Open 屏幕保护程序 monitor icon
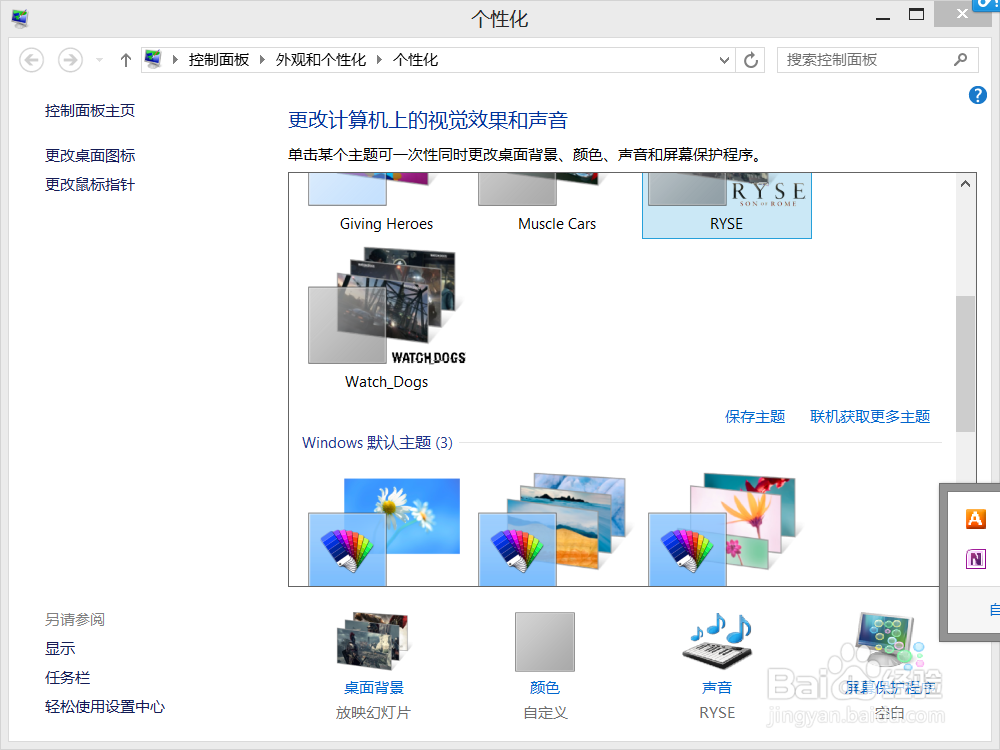 [x=889, y=642]
